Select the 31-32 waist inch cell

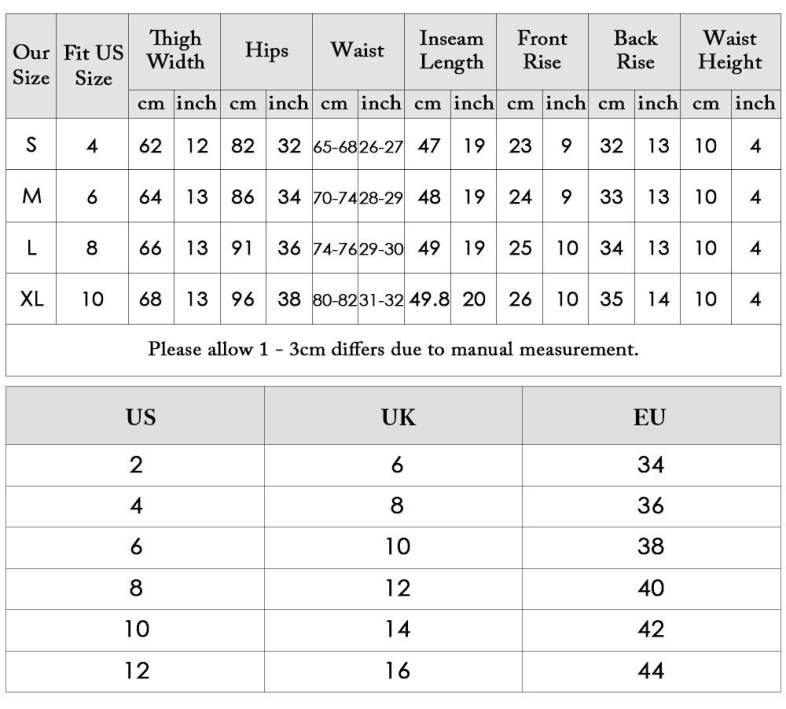381,299
